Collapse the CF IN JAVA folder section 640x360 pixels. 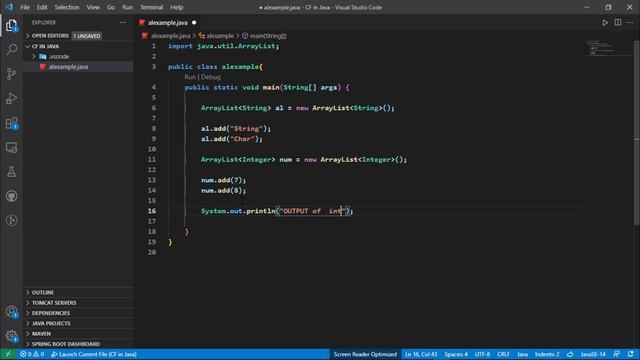point(45,46)
